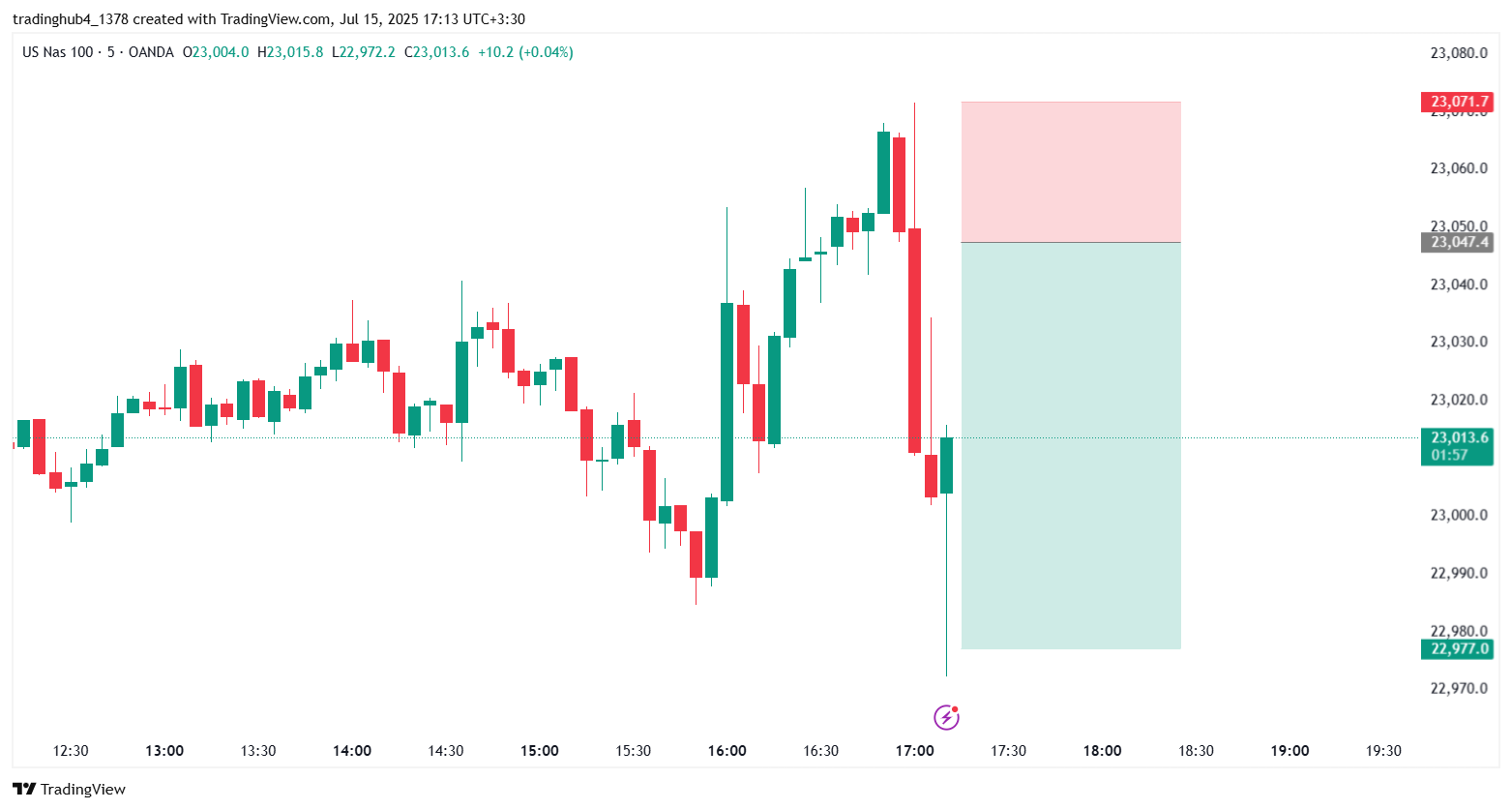1512x810 pixels.
Task: Select the pink stop-loss zone
Action: pyautogui.click(x=1071, y=171)
